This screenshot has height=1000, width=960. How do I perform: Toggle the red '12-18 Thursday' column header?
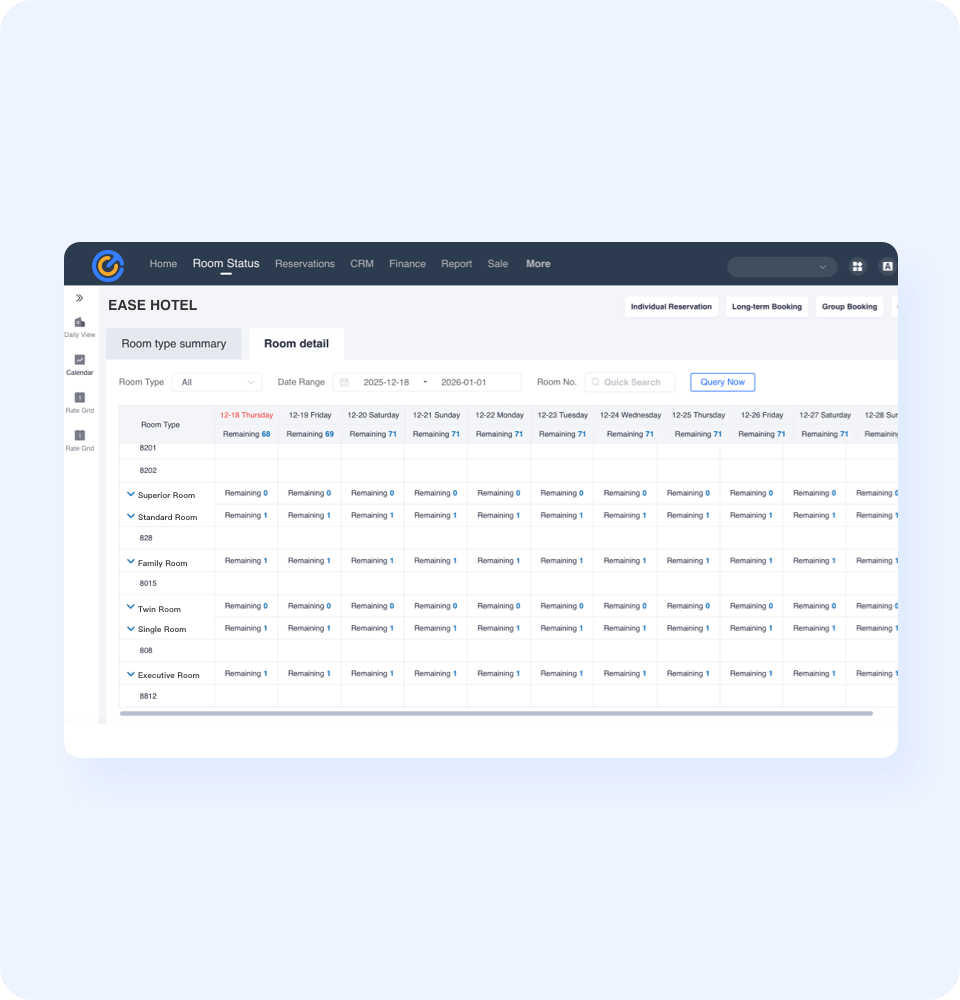245,415
